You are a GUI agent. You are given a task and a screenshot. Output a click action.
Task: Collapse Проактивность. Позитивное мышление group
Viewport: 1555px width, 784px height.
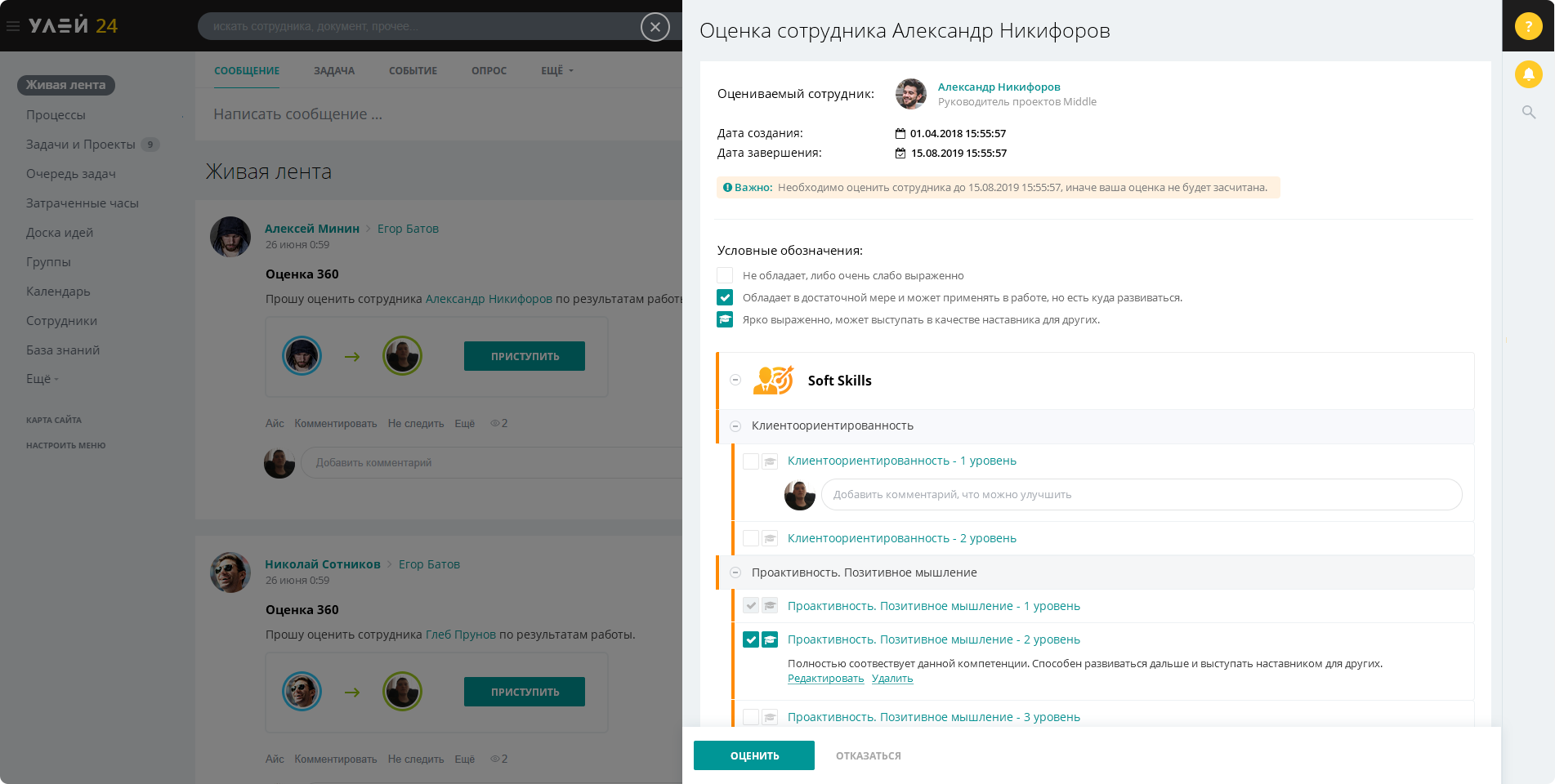(735, 573)
